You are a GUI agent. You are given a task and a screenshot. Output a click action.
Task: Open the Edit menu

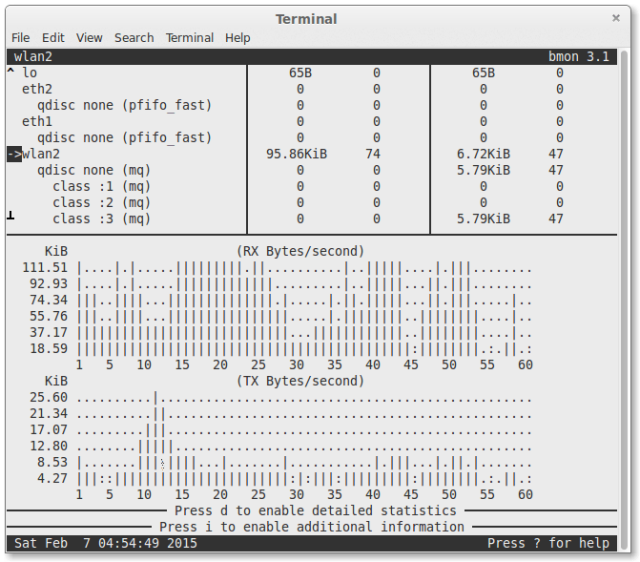53,38
